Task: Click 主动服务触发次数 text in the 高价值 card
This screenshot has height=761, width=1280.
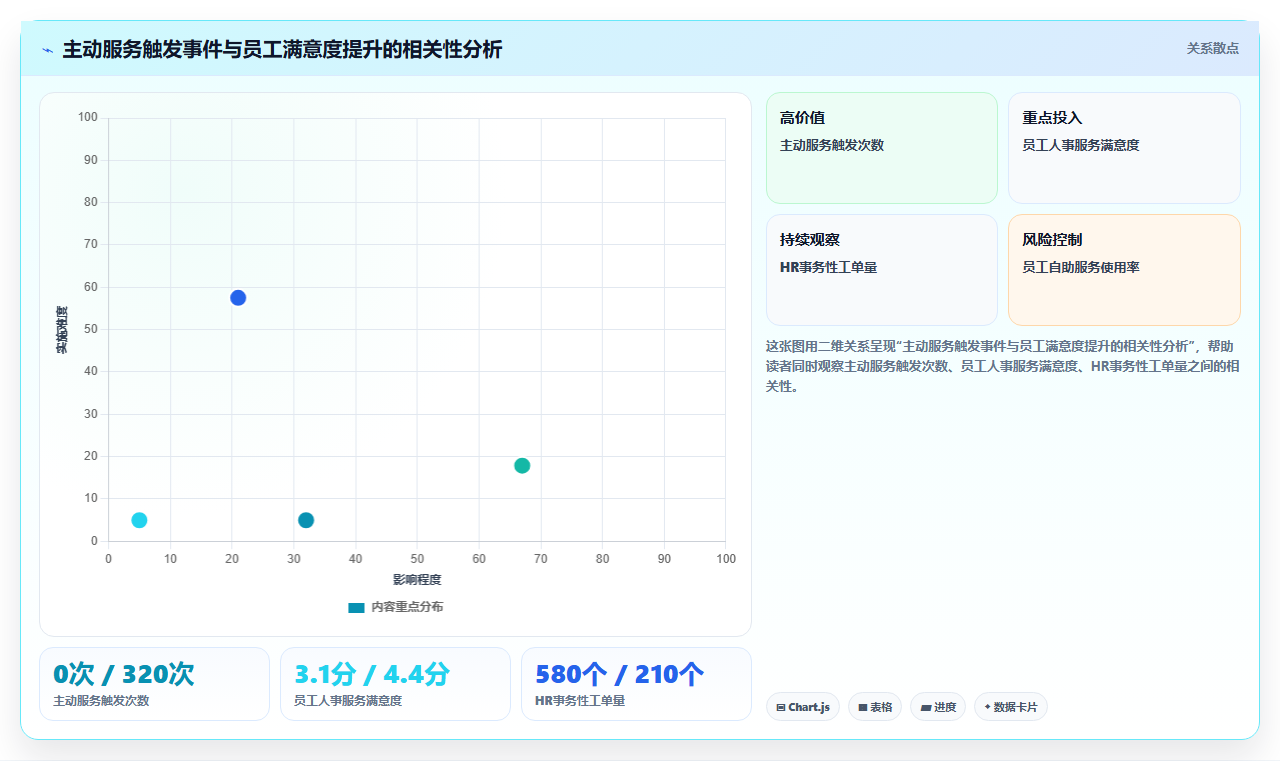Action: pyautogui.click(x=832, y=145)
